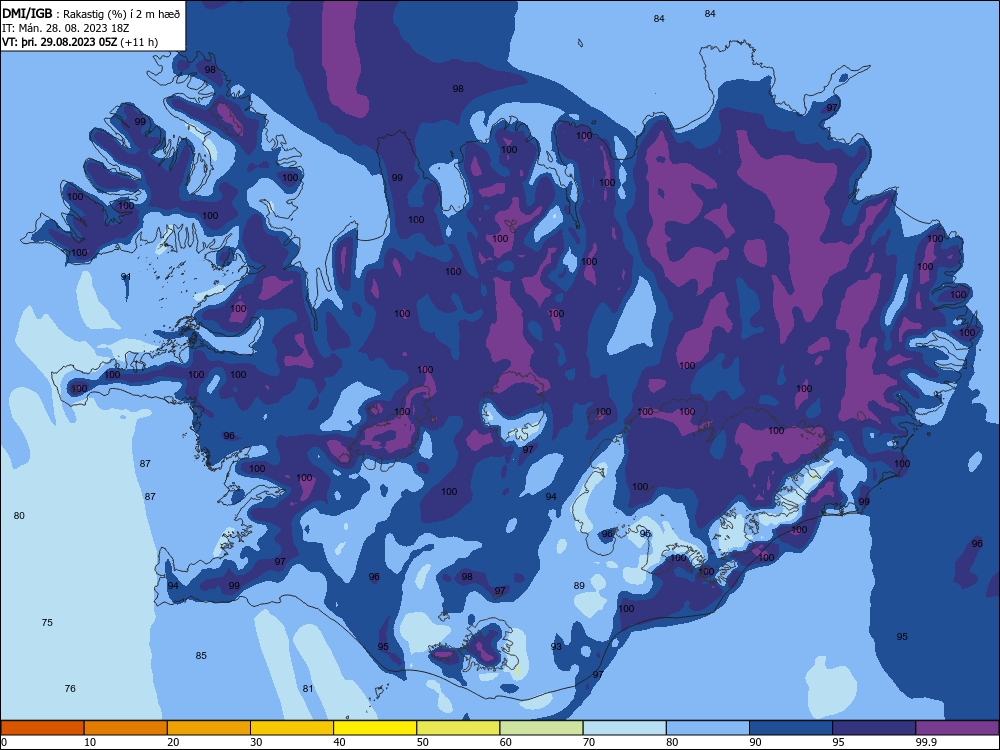Pick the amber 20–30 legend swatch

(x=209, y=728)
